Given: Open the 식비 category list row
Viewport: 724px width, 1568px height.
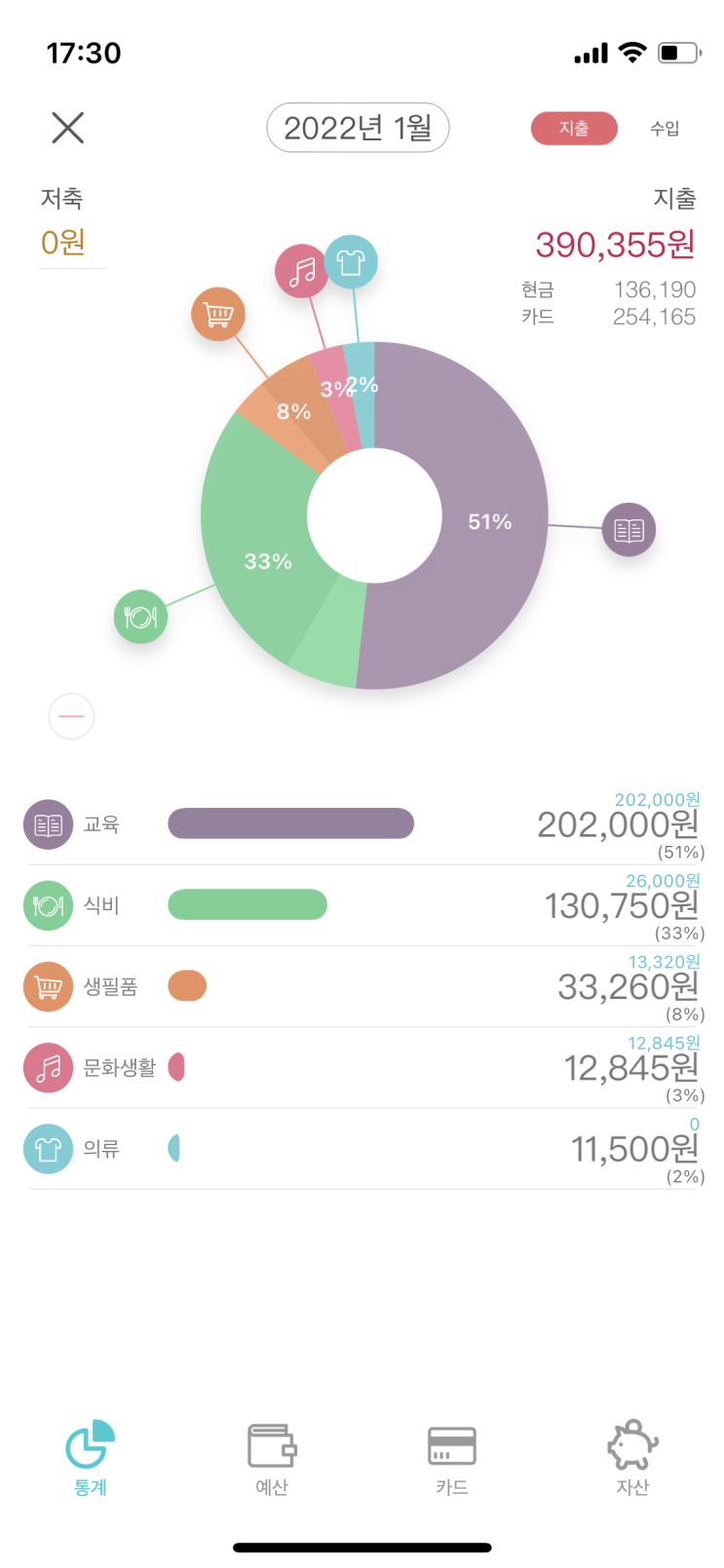Looking at the screenshot, I should point(362,905).
